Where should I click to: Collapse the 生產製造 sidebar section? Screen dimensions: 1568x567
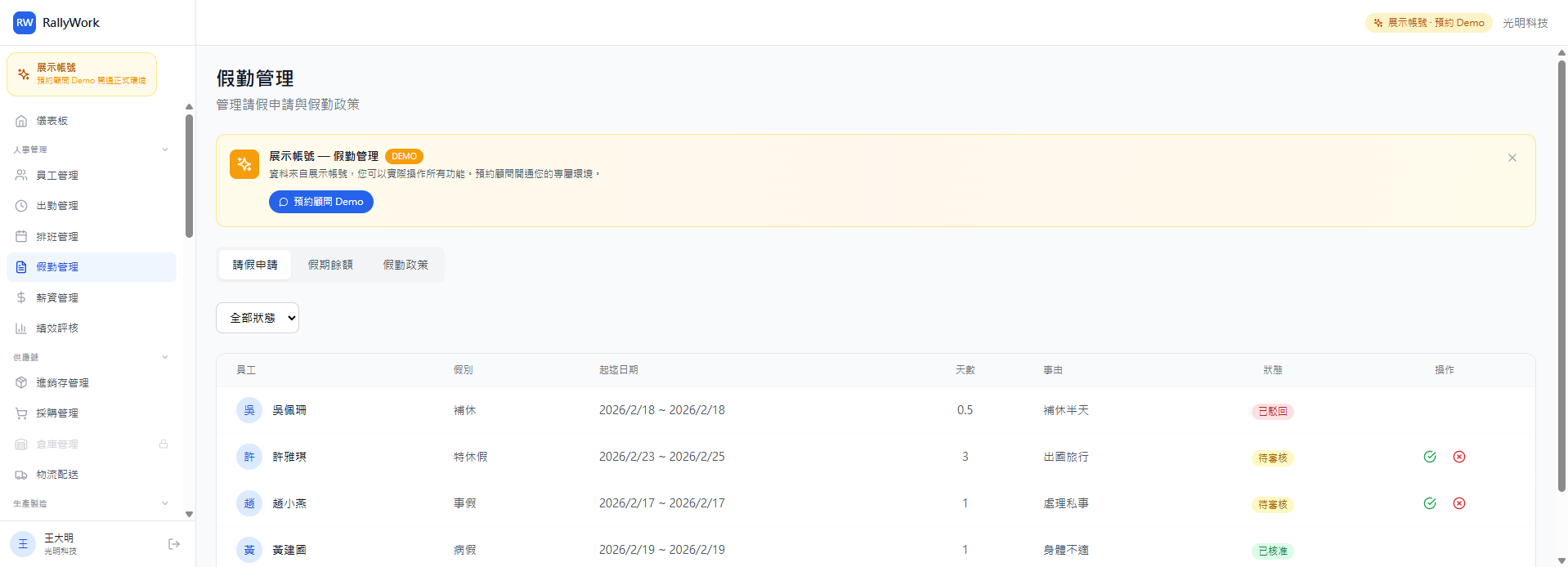(165, 503)
